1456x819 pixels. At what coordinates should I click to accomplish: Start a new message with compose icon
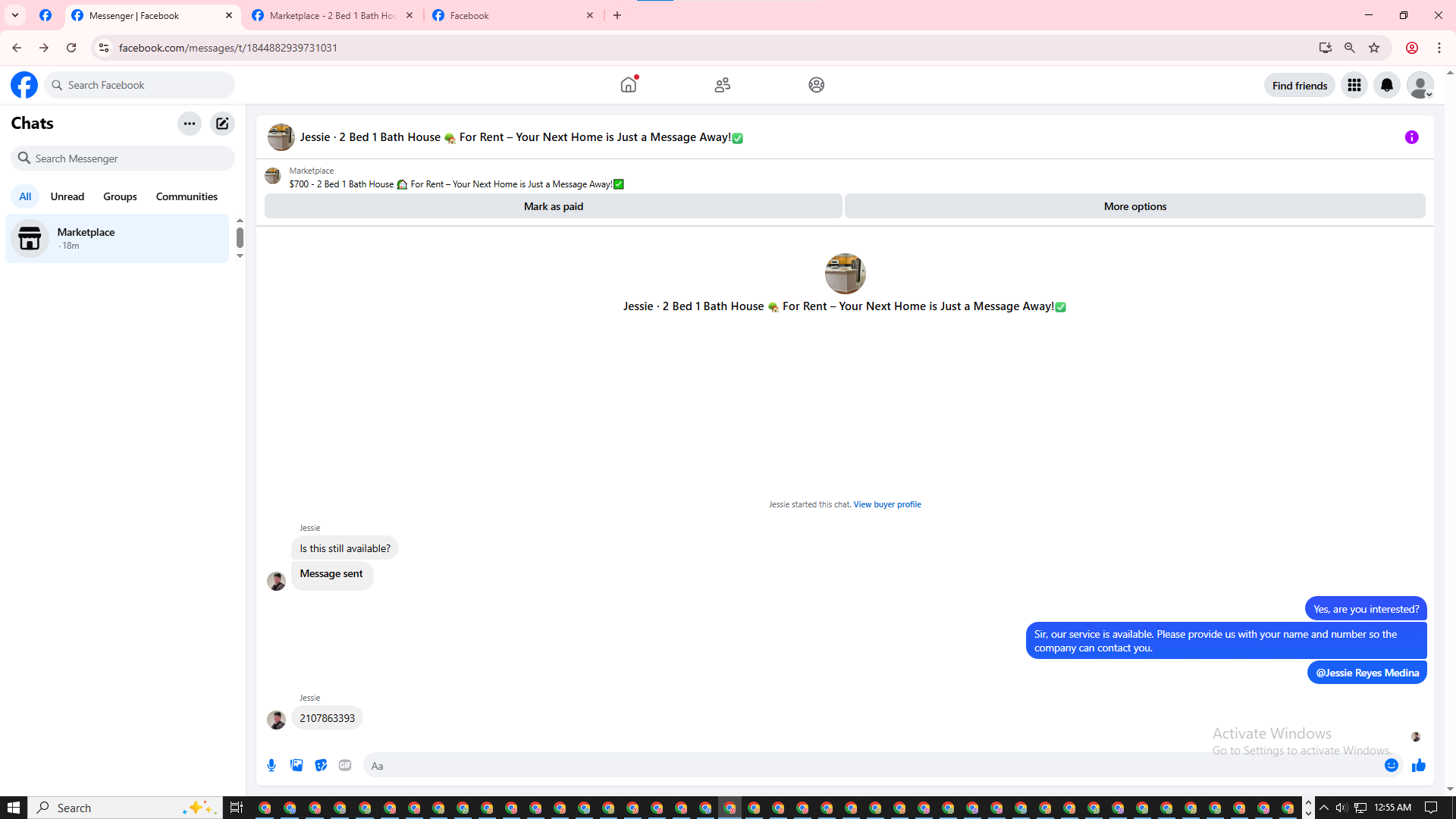[x=222, y=124]
